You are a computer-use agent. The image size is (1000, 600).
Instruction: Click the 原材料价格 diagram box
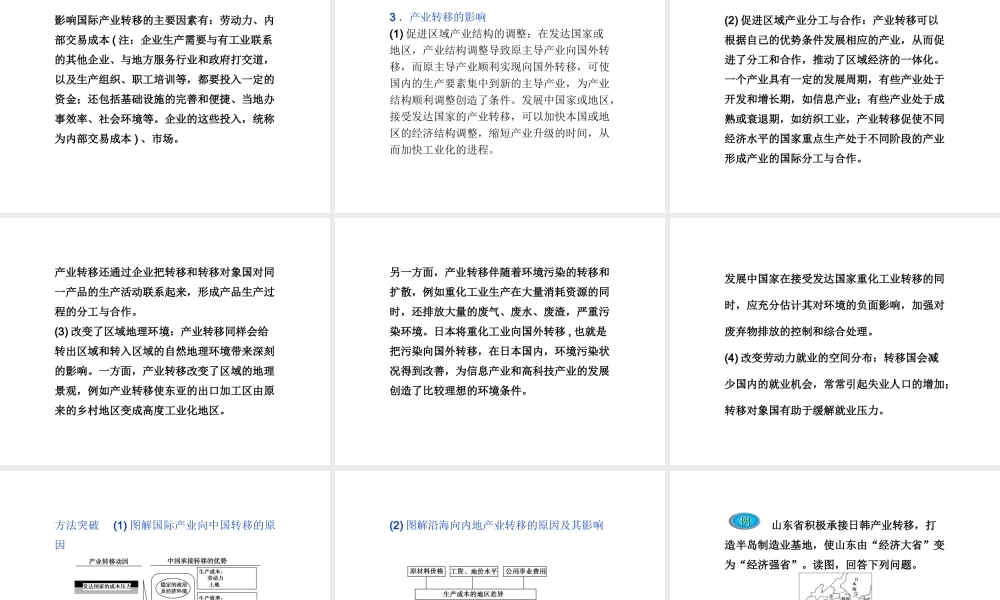pyautogui.click(x=425, y=571)
